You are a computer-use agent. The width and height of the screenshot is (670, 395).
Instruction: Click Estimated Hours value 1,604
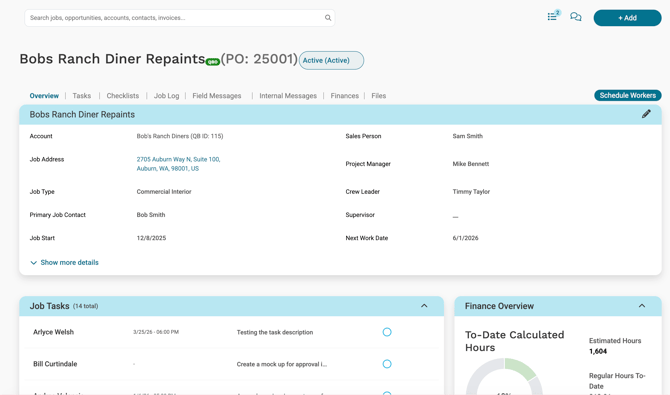pos(598,351)
